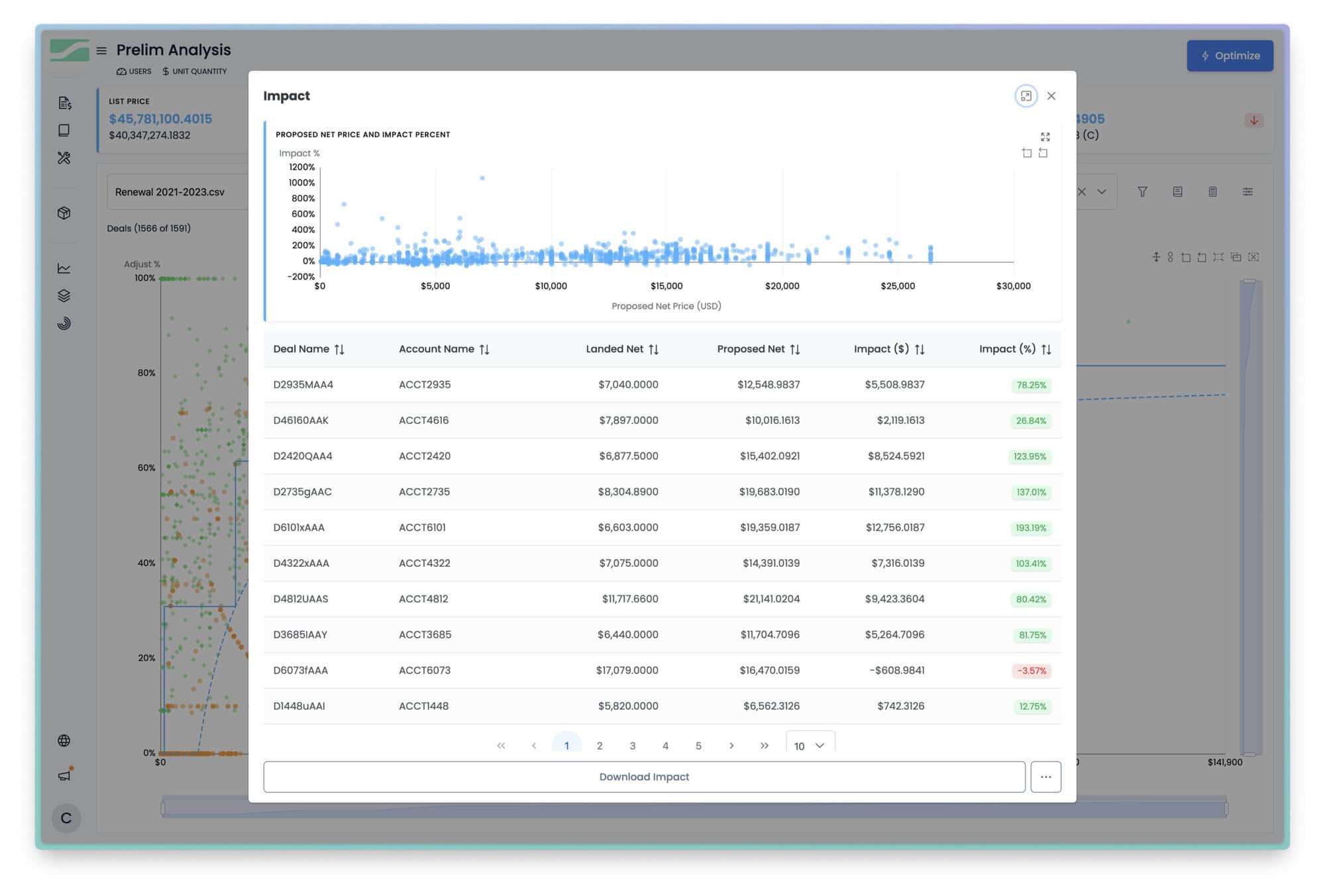Click the UNIT QUANTITY tag
The image size is (1325, 896).
(x=195, y=72)
